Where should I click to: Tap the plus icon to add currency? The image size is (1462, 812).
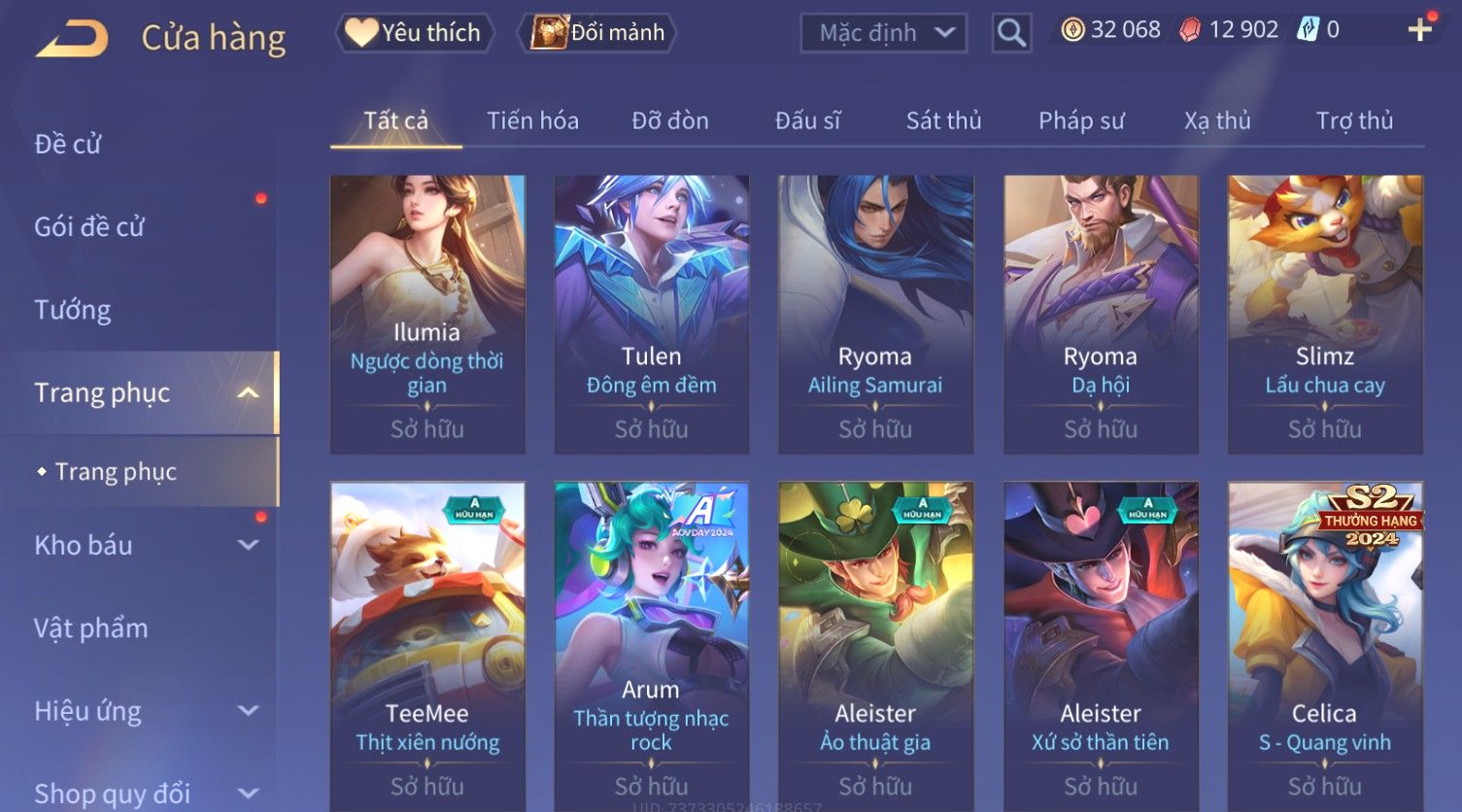pyautogui.click(x=1419, y=30)
